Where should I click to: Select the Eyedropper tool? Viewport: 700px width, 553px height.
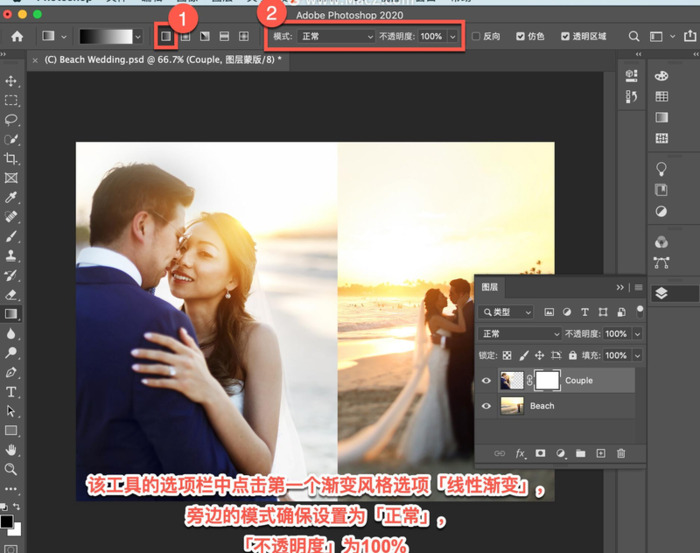[11, 197]
